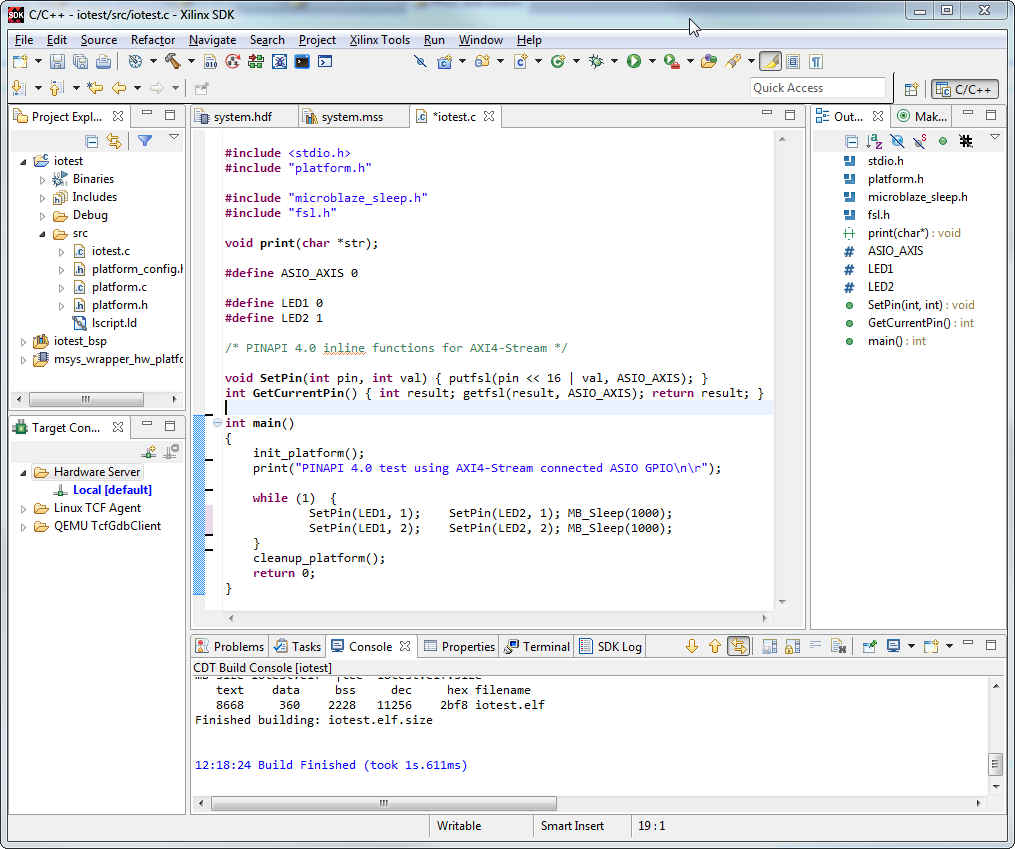This screenshot has width=1015, height=849.
Task: Click the Print toolbar icon
Action: (x=103, y=61)
